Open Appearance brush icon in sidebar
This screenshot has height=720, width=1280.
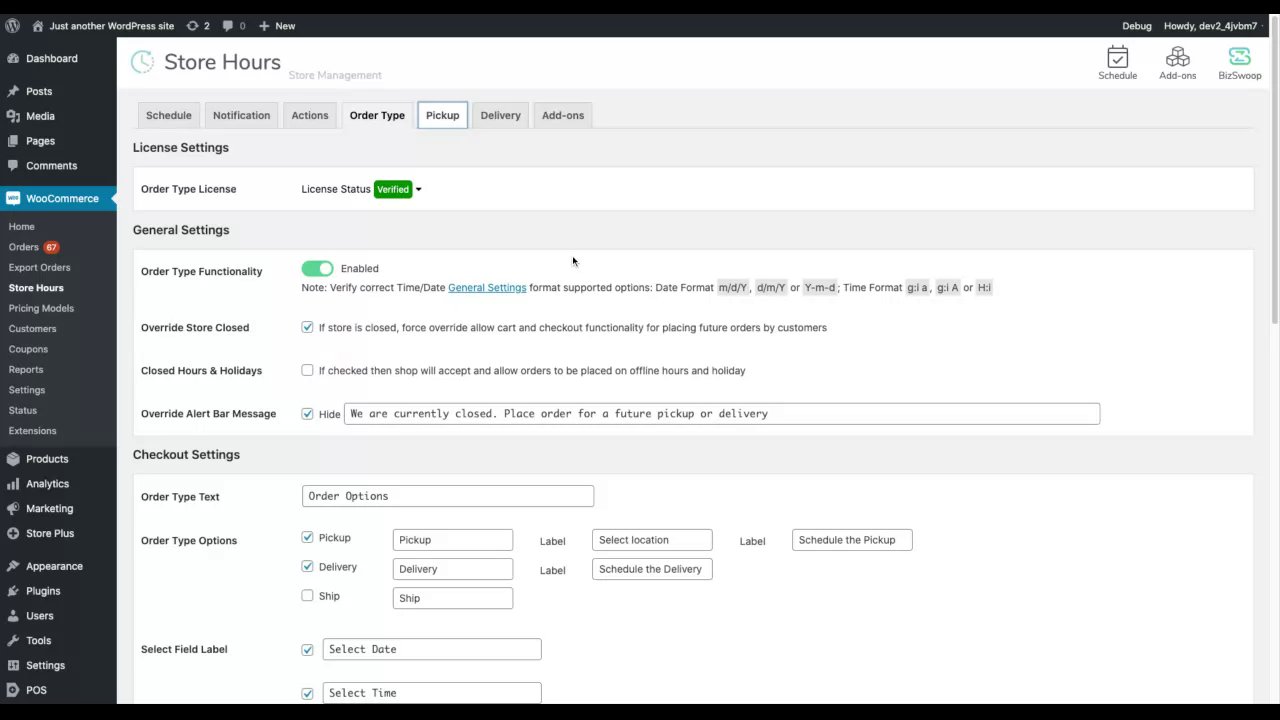(x=13, y=566)
